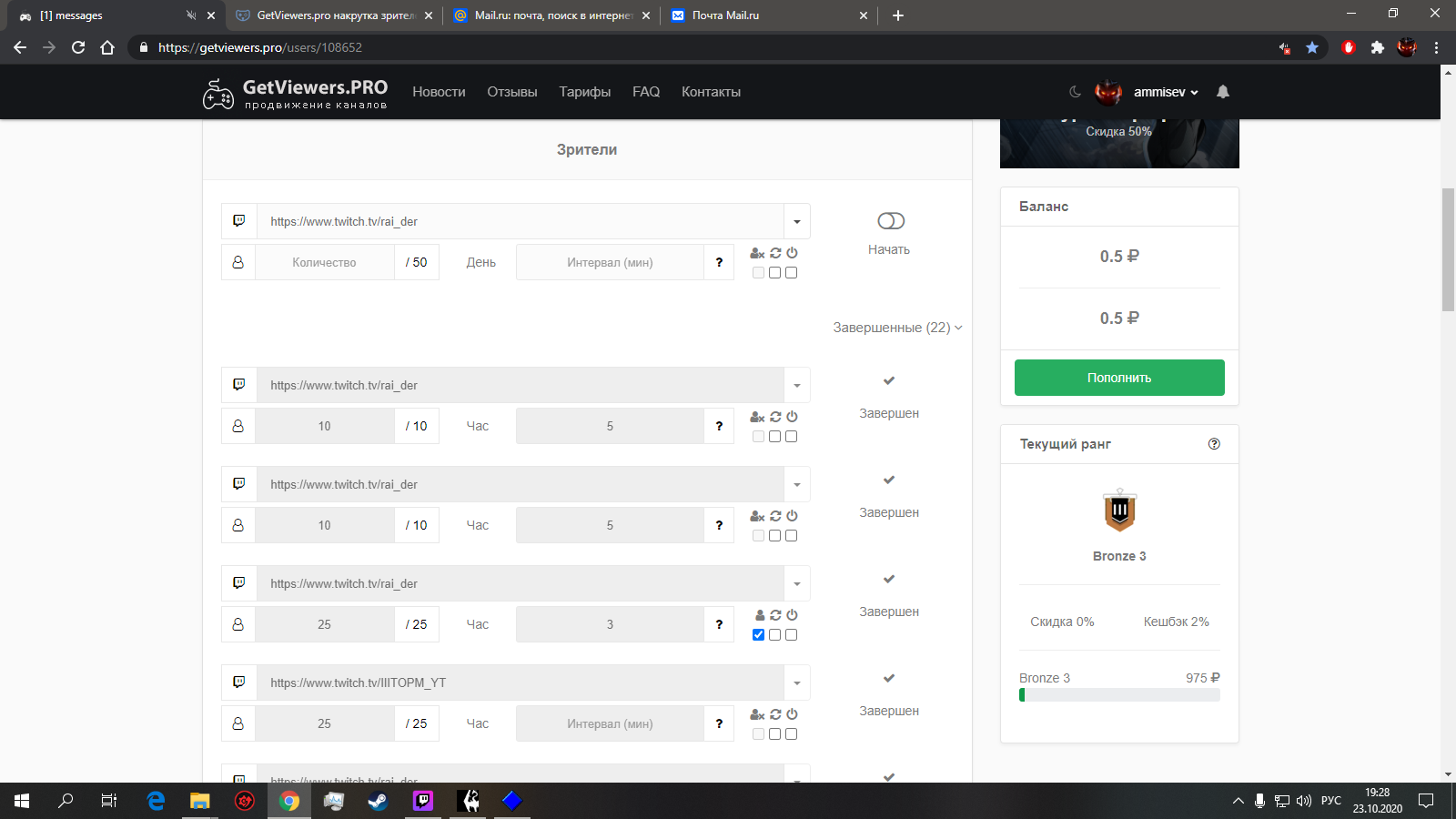Screen dimensions: 1456x819
Task: Open the Отзывы page
Action: 512,92
